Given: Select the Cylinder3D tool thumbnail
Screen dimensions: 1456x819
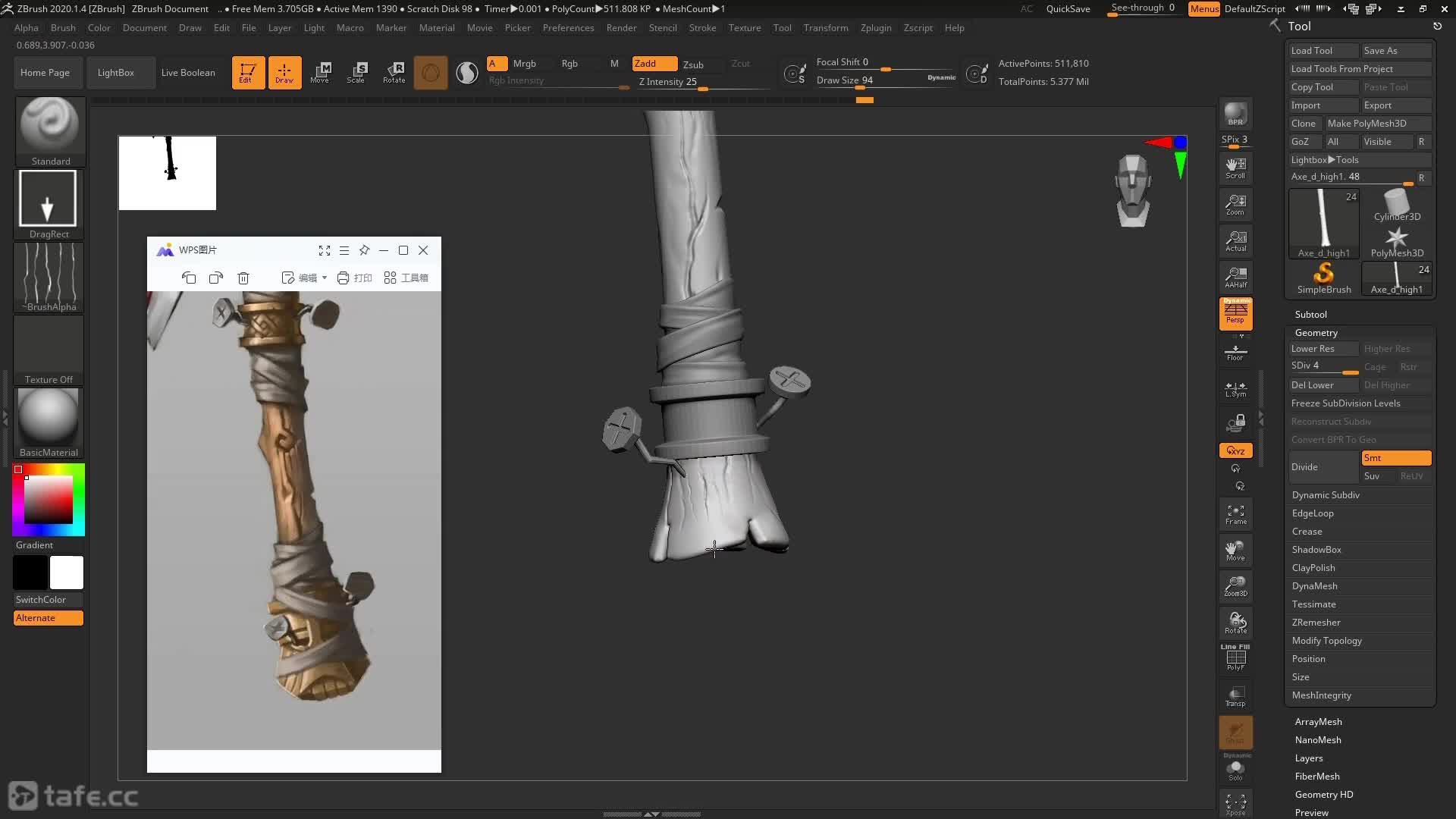Looking at the screenshot, I should [x=1397, y=206].
